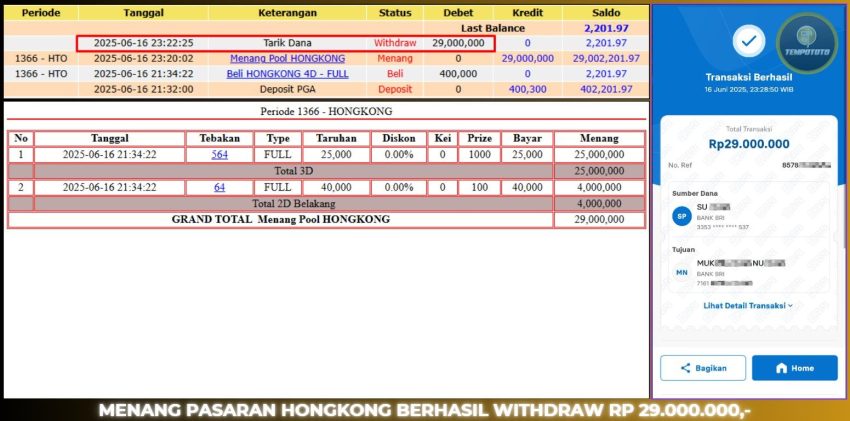Open the 64 tebakan link

tap(220, 187)
